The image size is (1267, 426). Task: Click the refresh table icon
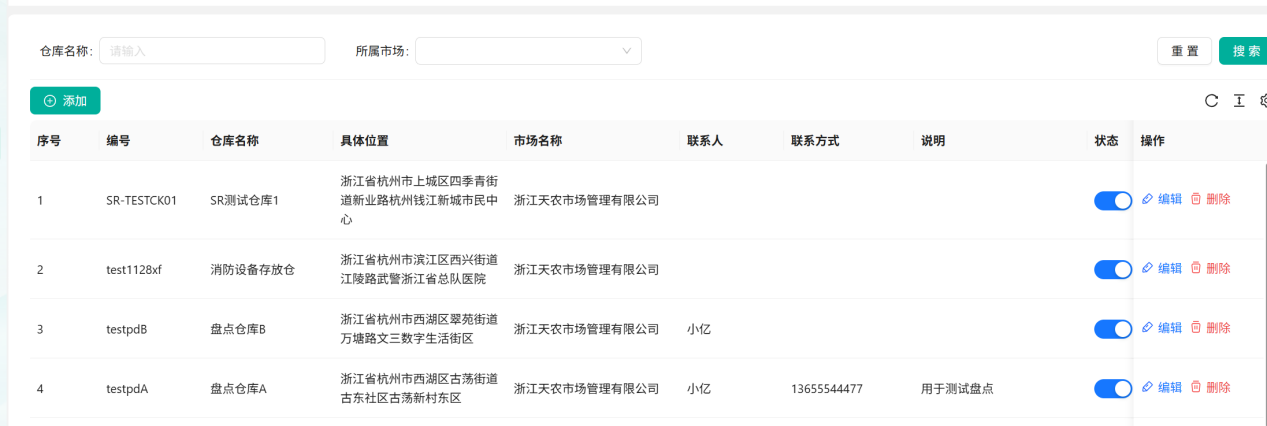tap(1211, 100)
